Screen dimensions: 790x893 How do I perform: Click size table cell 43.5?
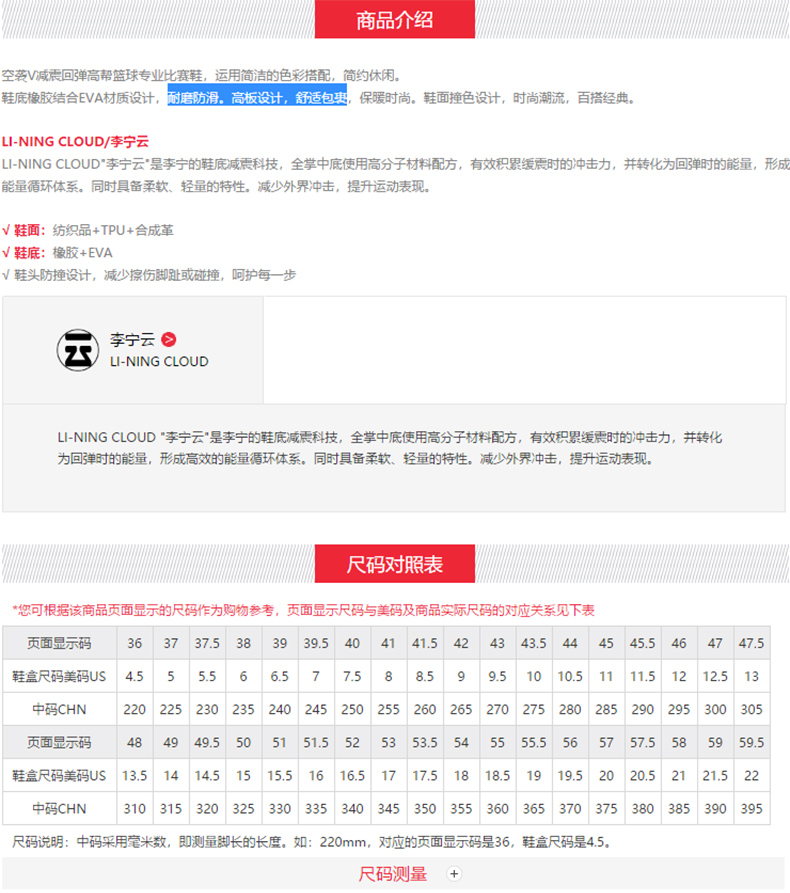click(534, 643)
